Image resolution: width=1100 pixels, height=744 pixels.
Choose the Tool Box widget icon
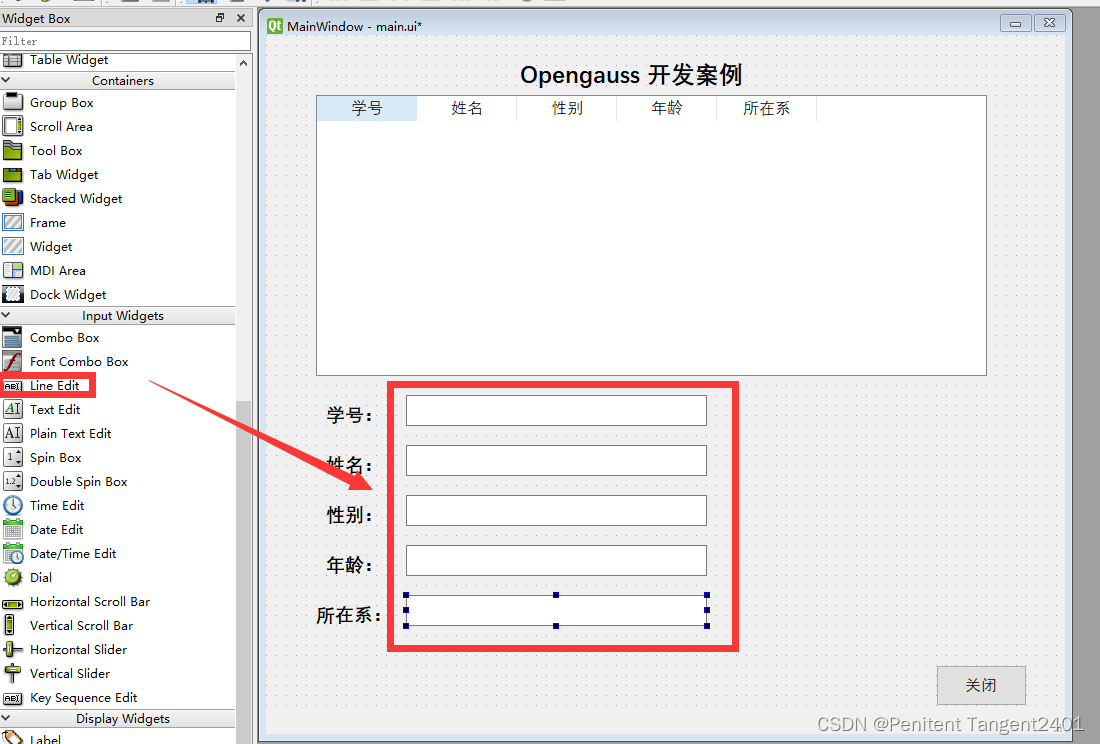click(13, 150)
